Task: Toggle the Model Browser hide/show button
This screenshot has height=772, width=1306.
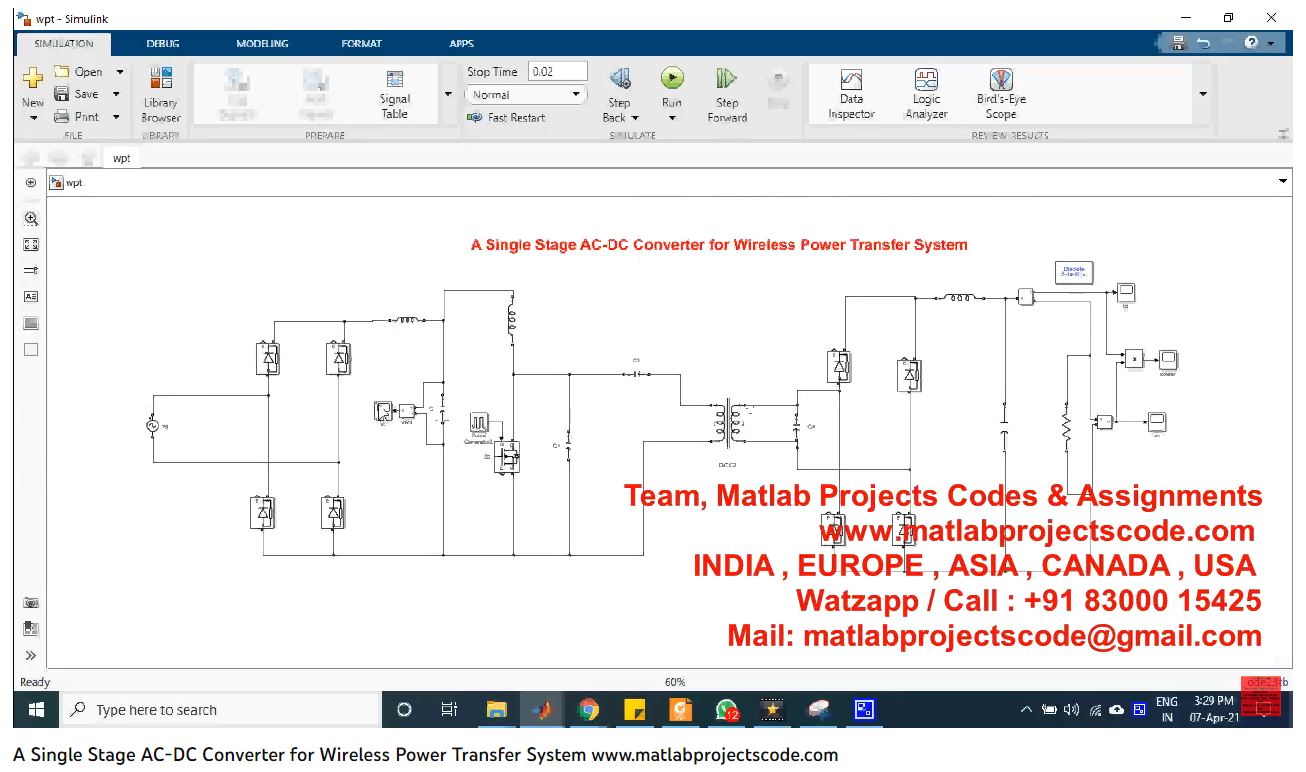Action: (x=31, y=183)
